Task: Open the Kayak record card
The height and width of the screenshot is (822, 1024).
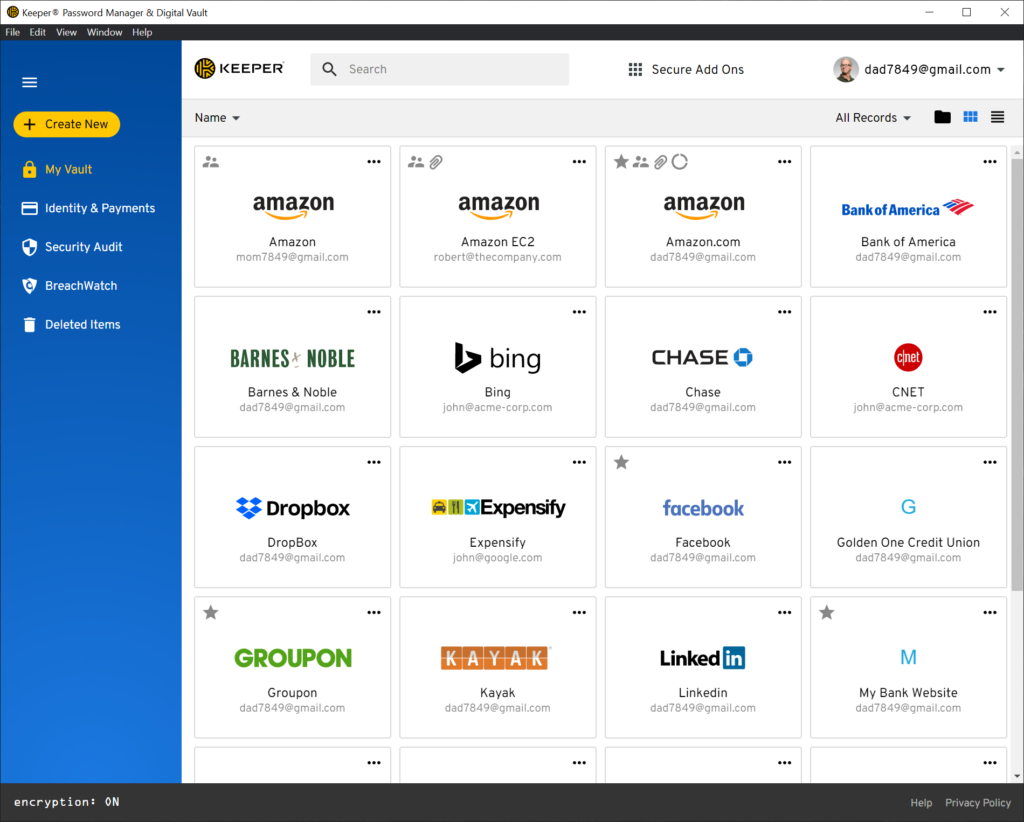Action: click(x=498, y=667)
